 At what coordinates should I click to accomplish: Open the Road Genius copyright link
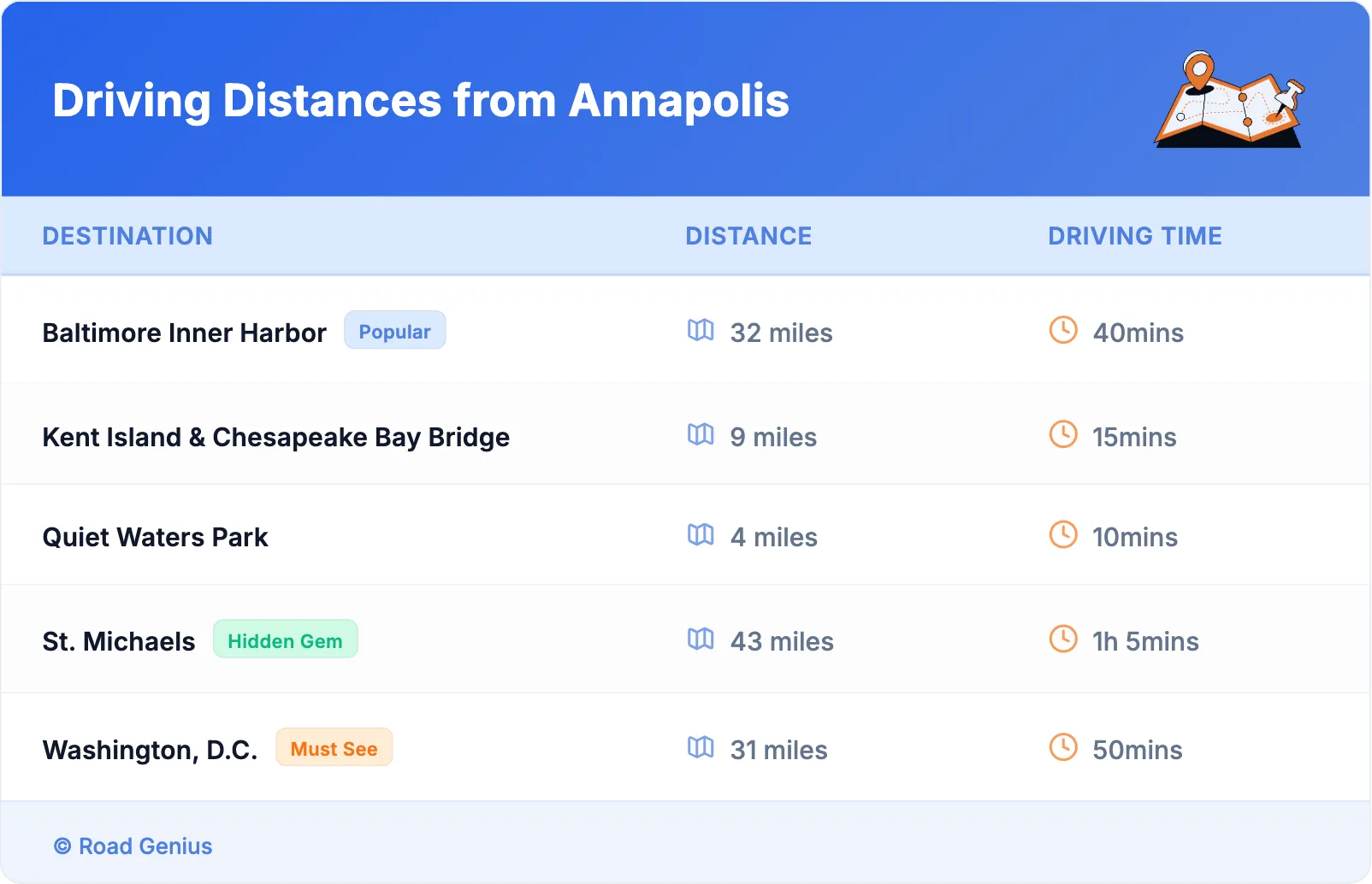(133, 846)
